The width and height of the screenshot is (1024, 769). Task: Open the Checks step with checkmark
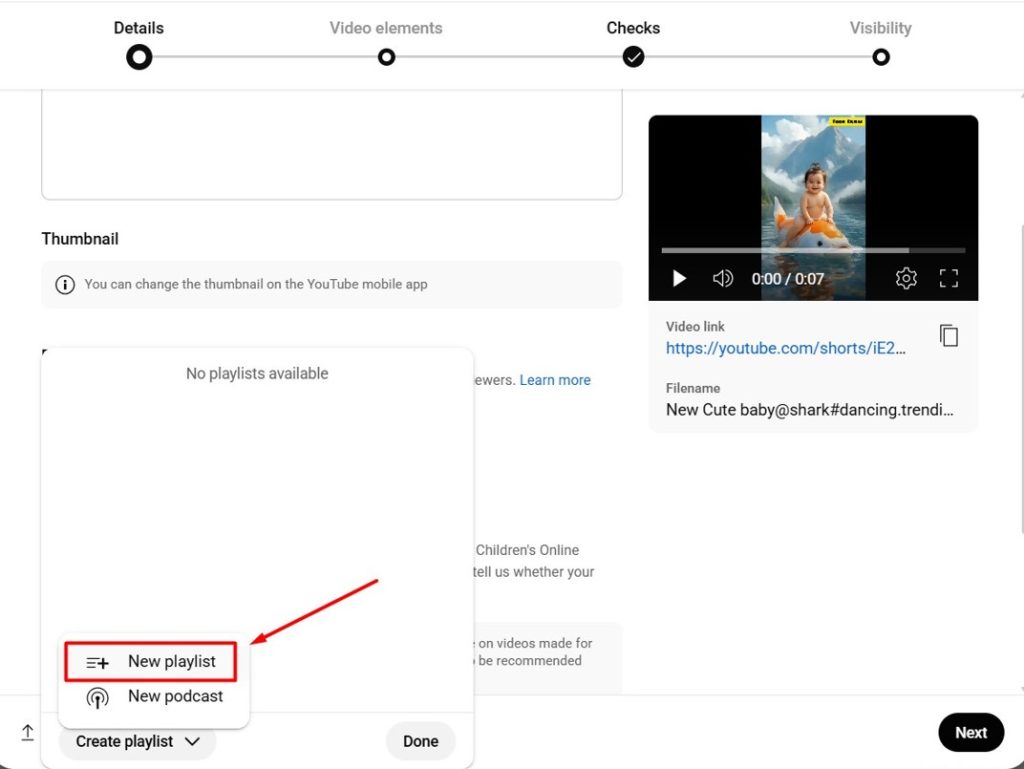(633, 57)
